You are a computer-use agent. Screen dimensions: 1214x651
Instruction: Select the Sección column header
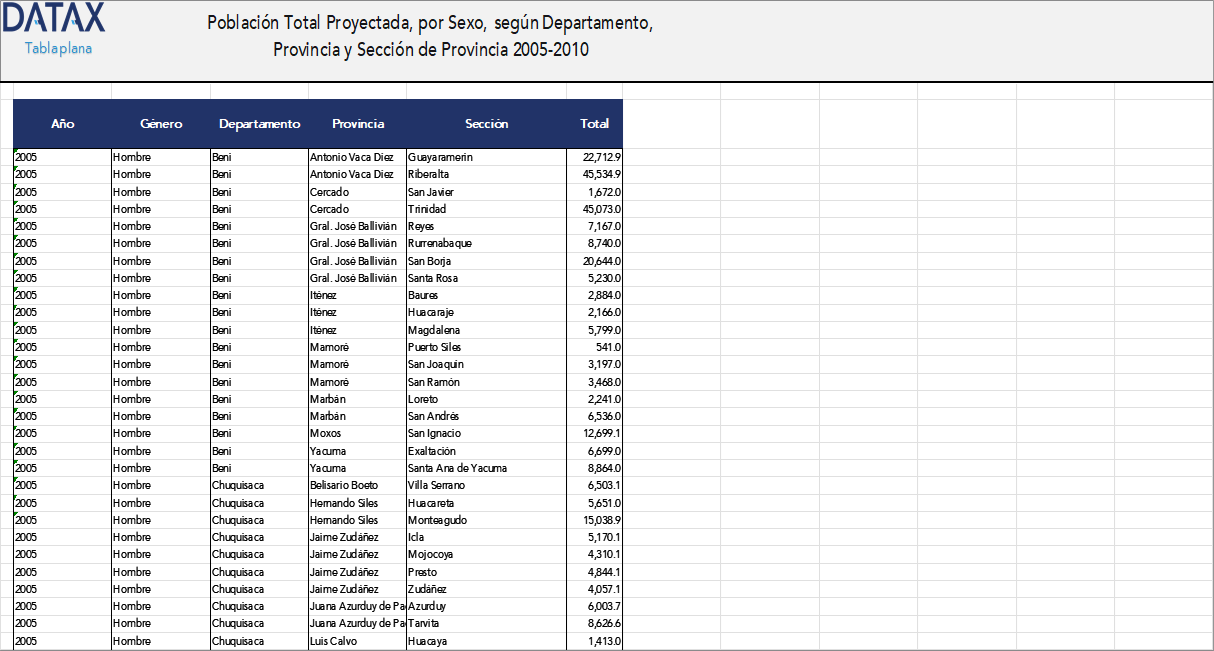487,124
